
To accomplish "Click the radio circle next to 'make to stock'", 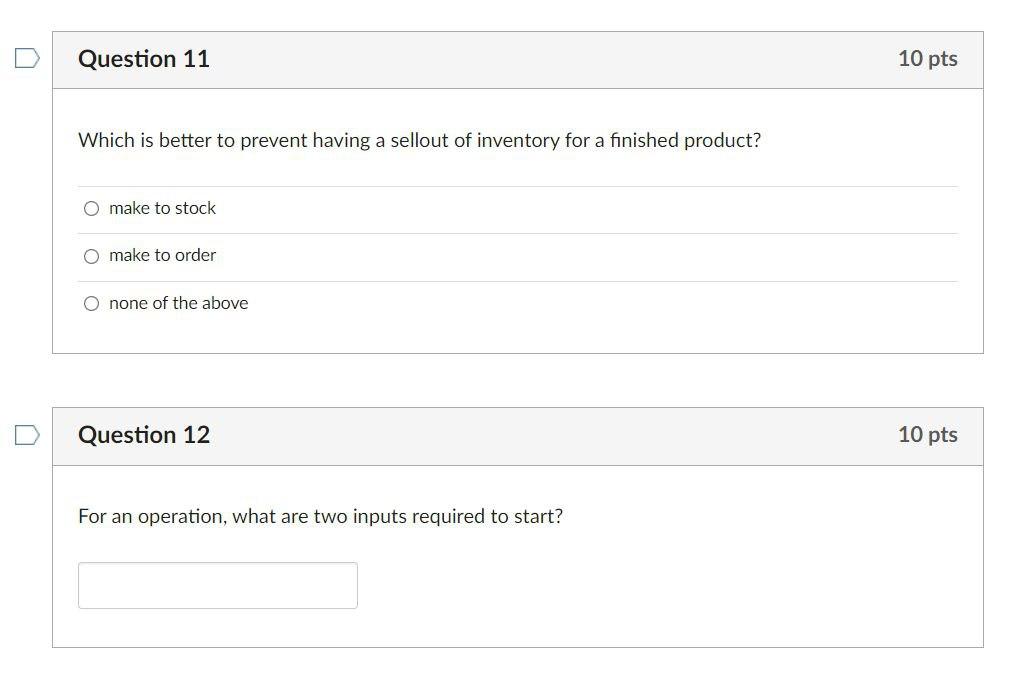I will click(x=91, y=208).
